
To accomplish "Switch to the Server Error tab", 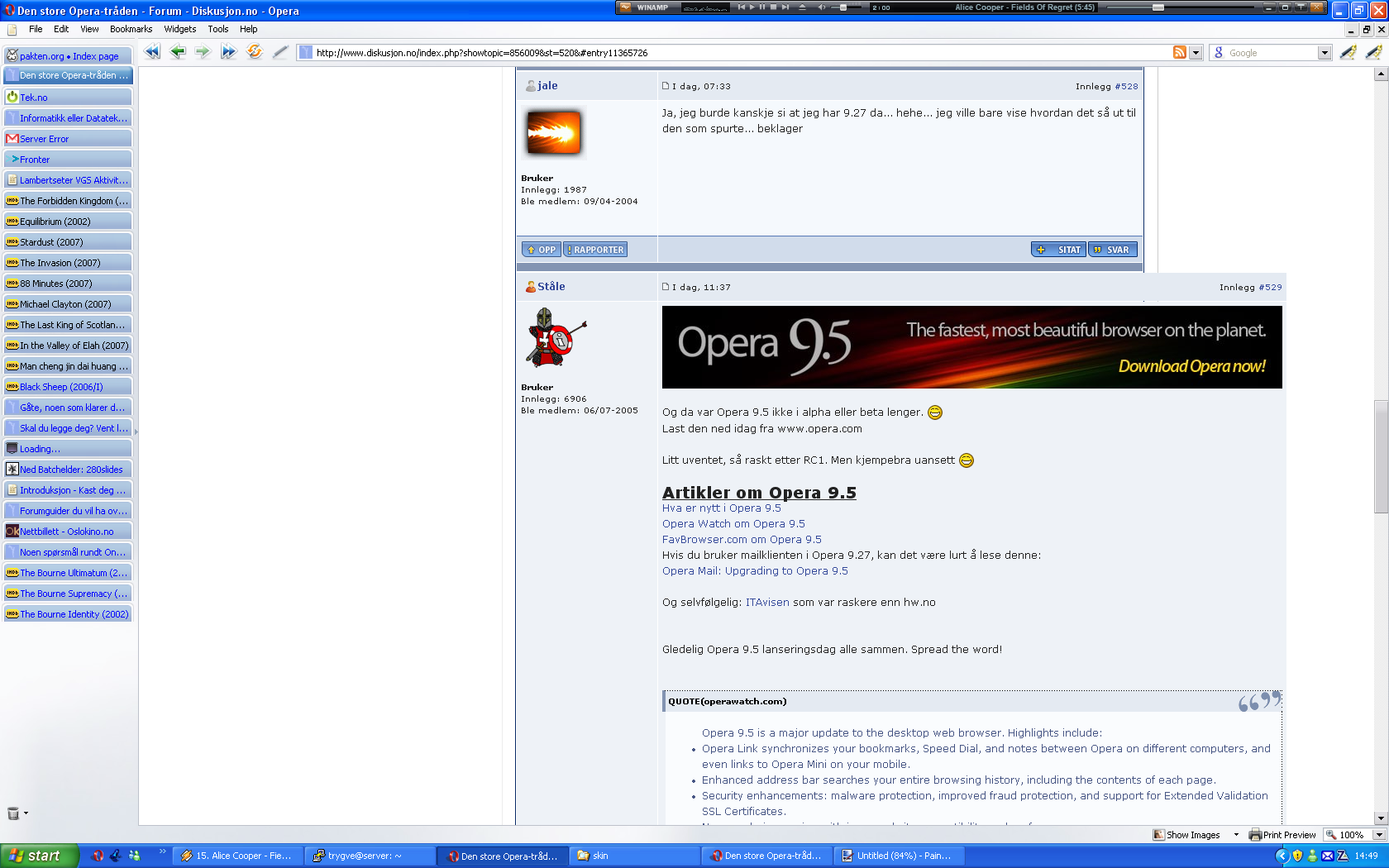I will [68, 139].
